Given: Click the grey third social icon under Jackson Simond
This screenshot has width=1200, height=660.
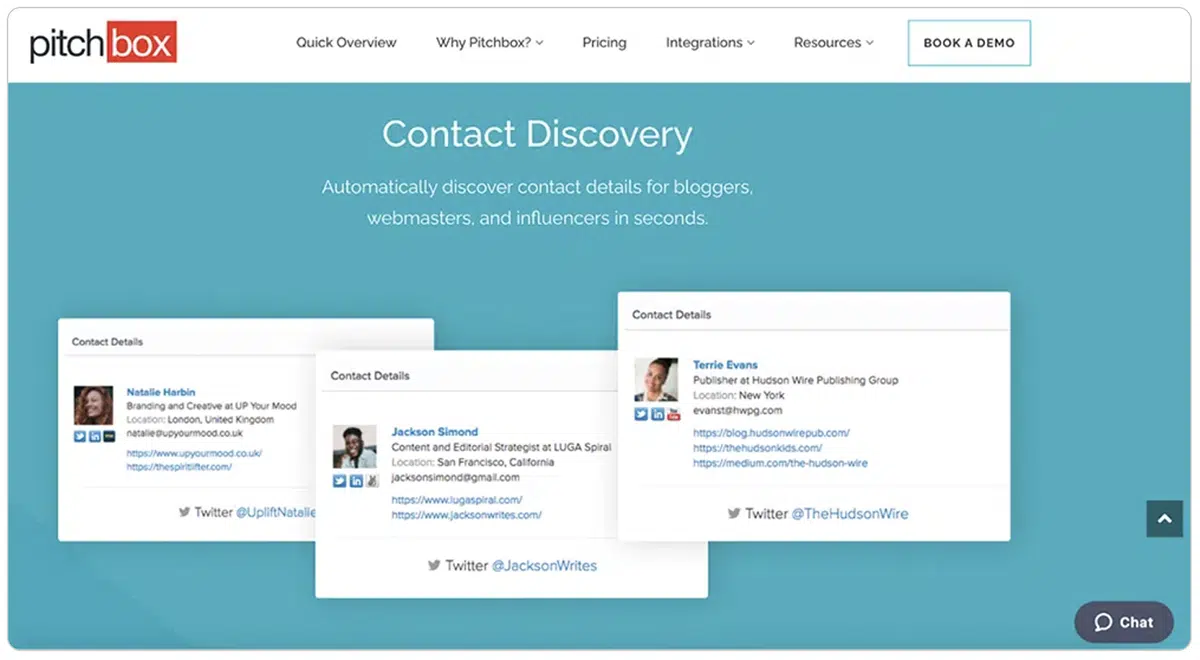Looking at the screenshot, I should click(372, 481).
